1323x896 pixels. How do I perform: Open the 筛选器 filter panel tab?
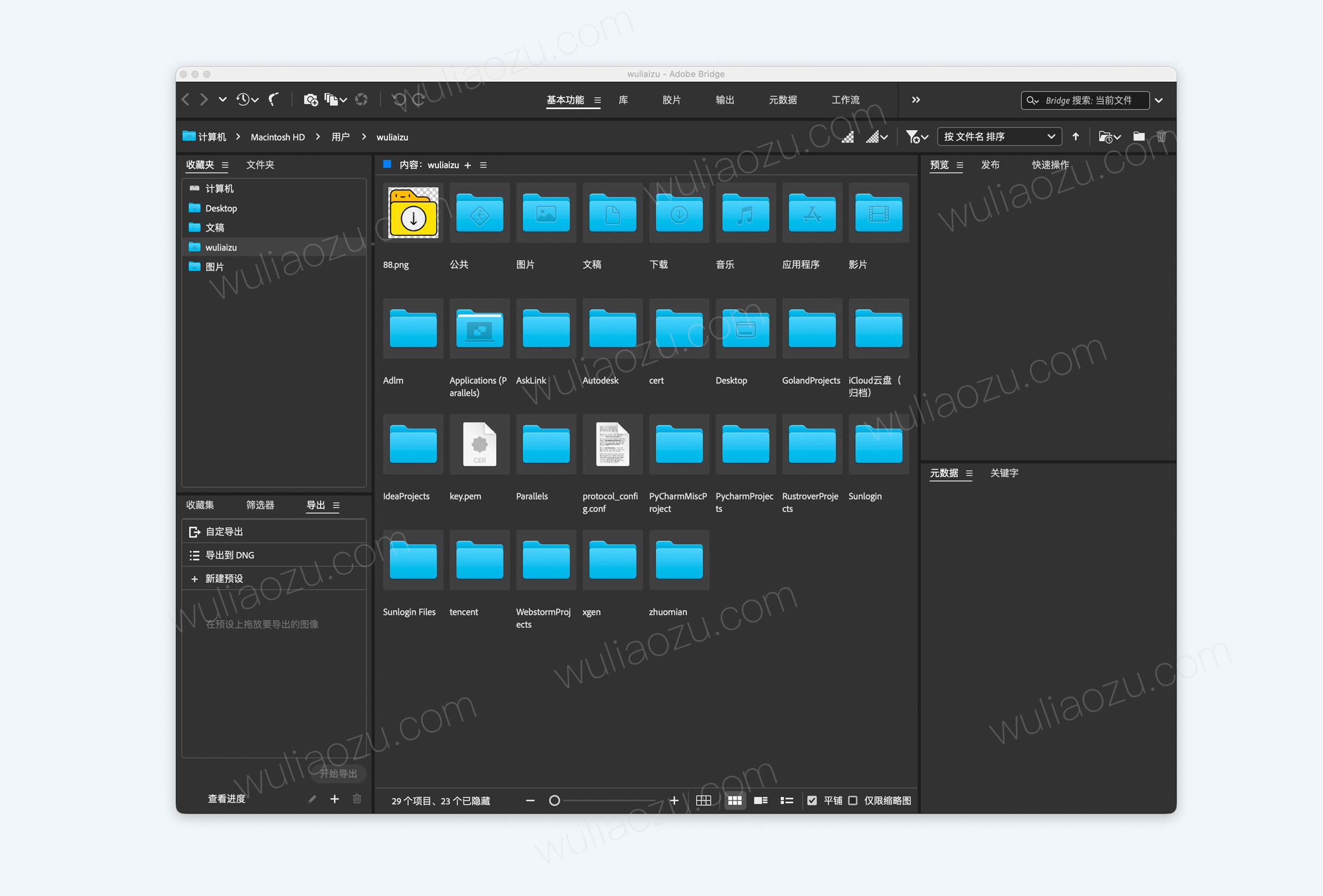pos(260,504)
